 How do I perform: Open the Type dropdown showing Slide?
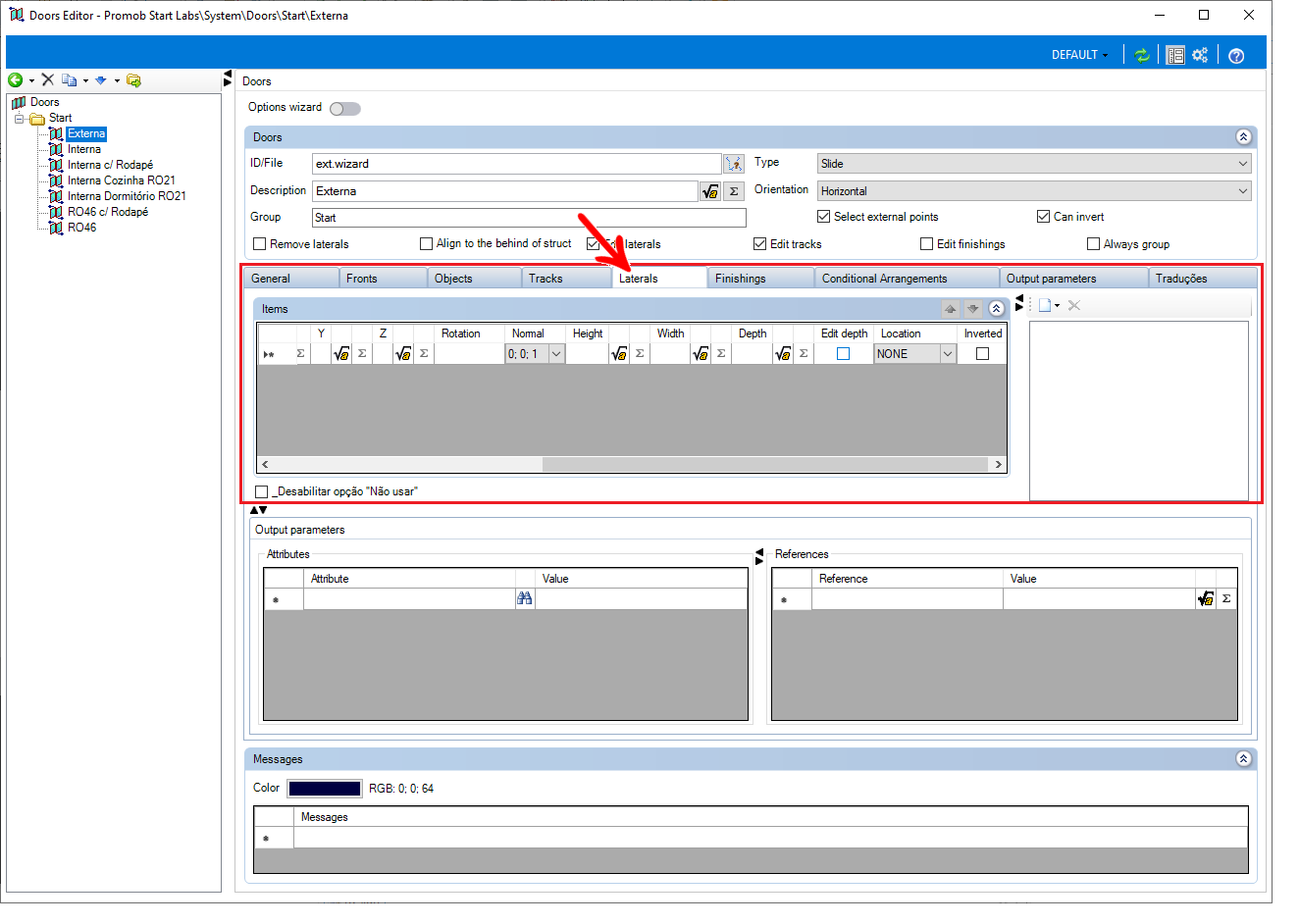[x=1034, y=164]
